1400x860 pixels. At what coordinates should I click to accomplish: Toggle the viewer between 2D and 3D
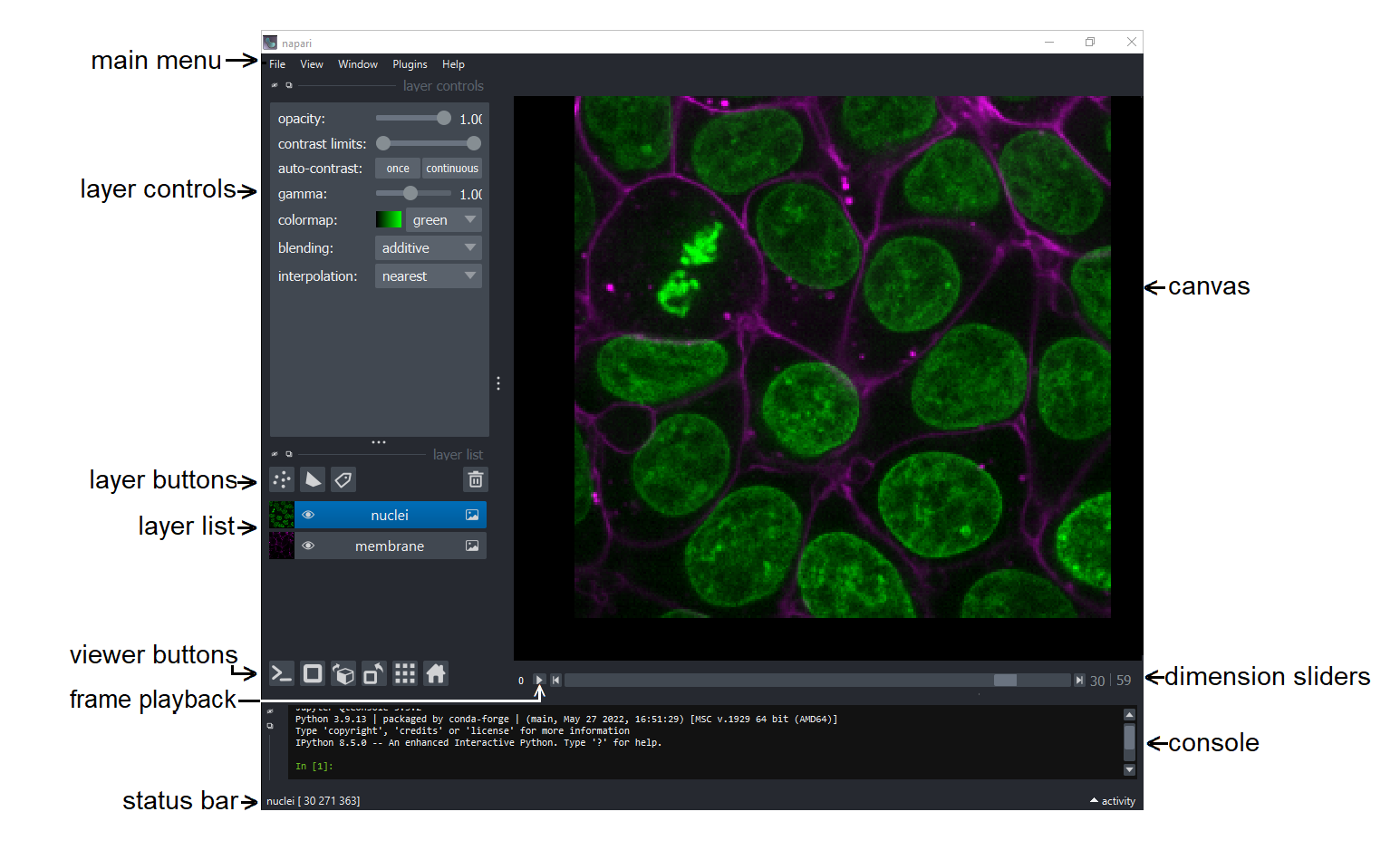pos(313,673)
